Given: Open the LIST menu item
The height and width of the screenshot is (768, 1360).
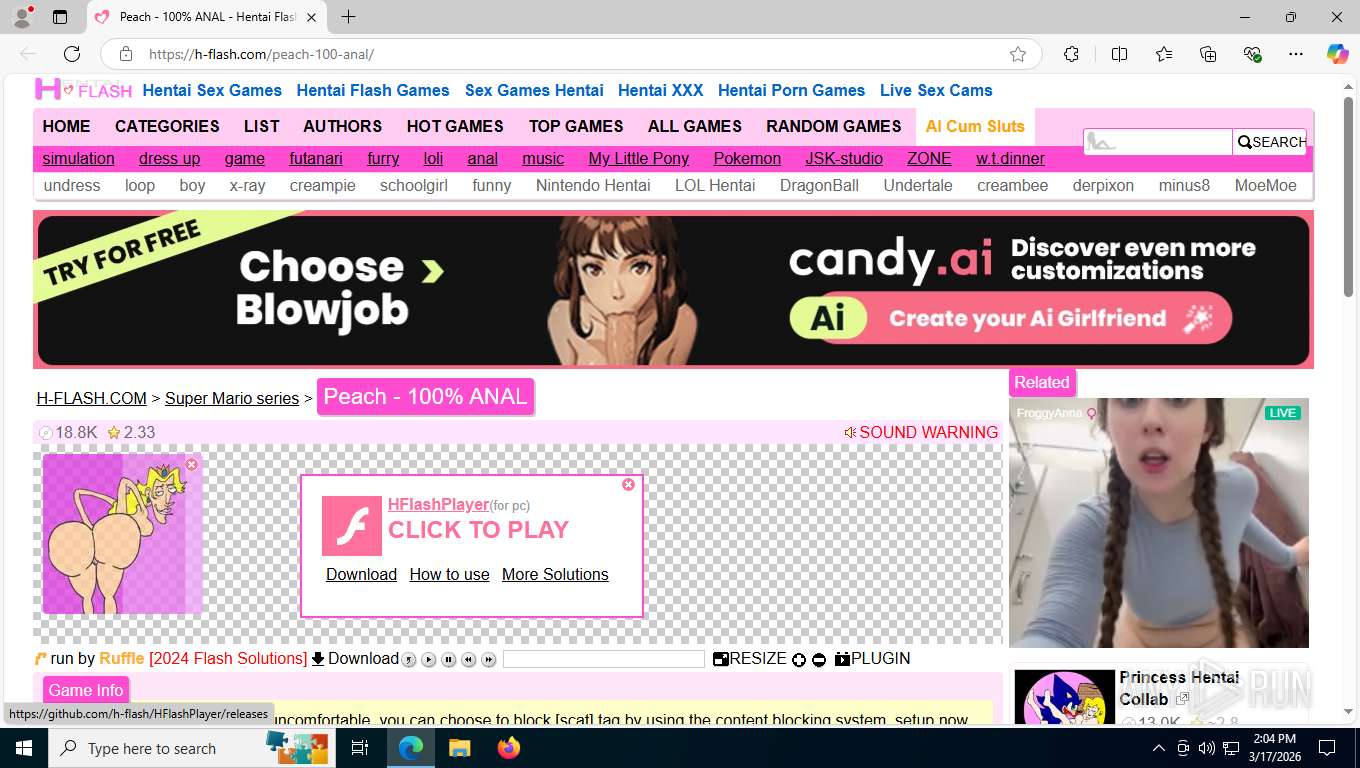Looking at the screenshot, I should coord(261,126).
